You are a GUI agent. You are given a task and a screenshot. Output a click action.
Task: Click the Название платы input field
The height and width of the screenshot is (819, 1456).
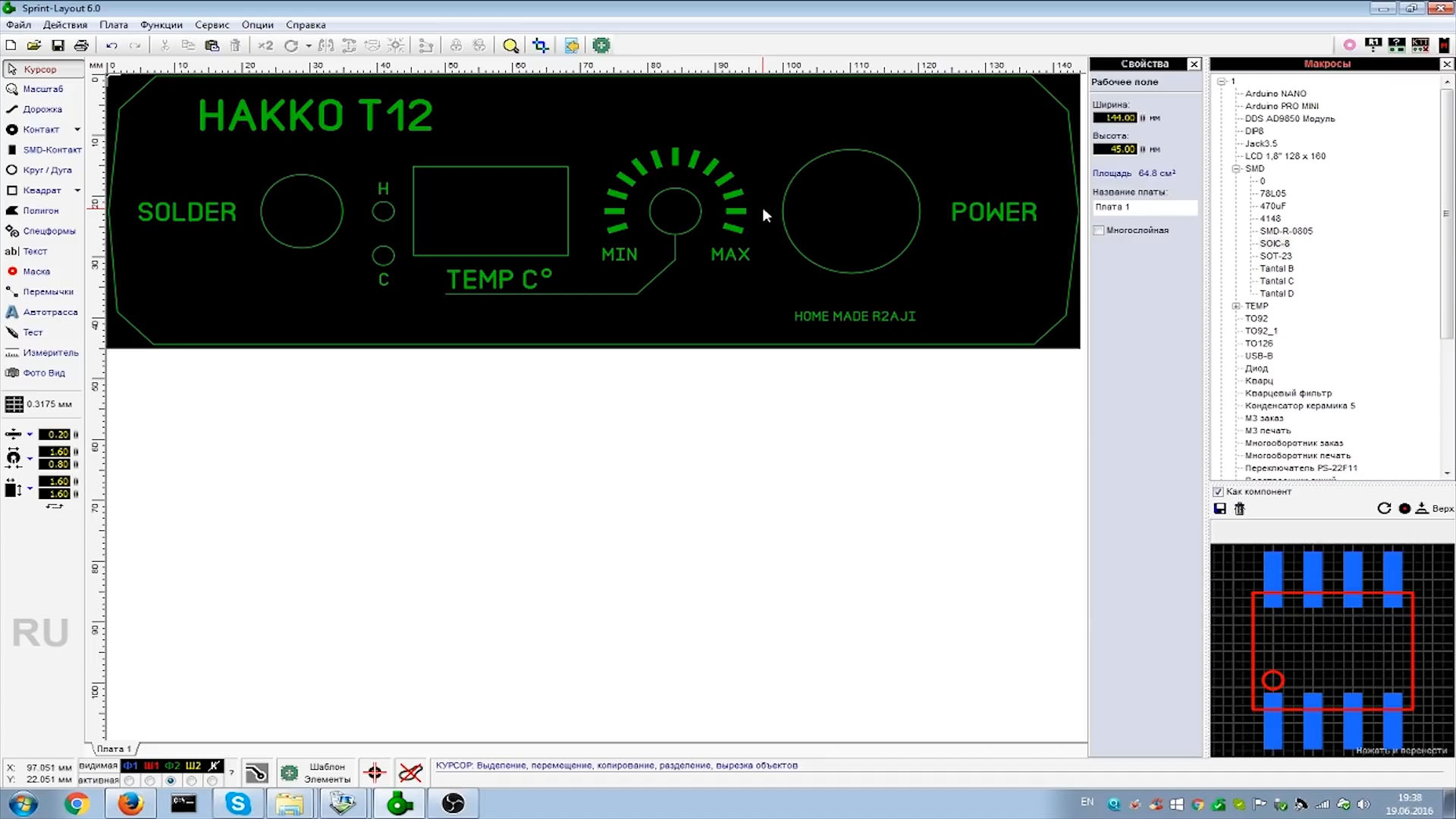[1144, 207]
